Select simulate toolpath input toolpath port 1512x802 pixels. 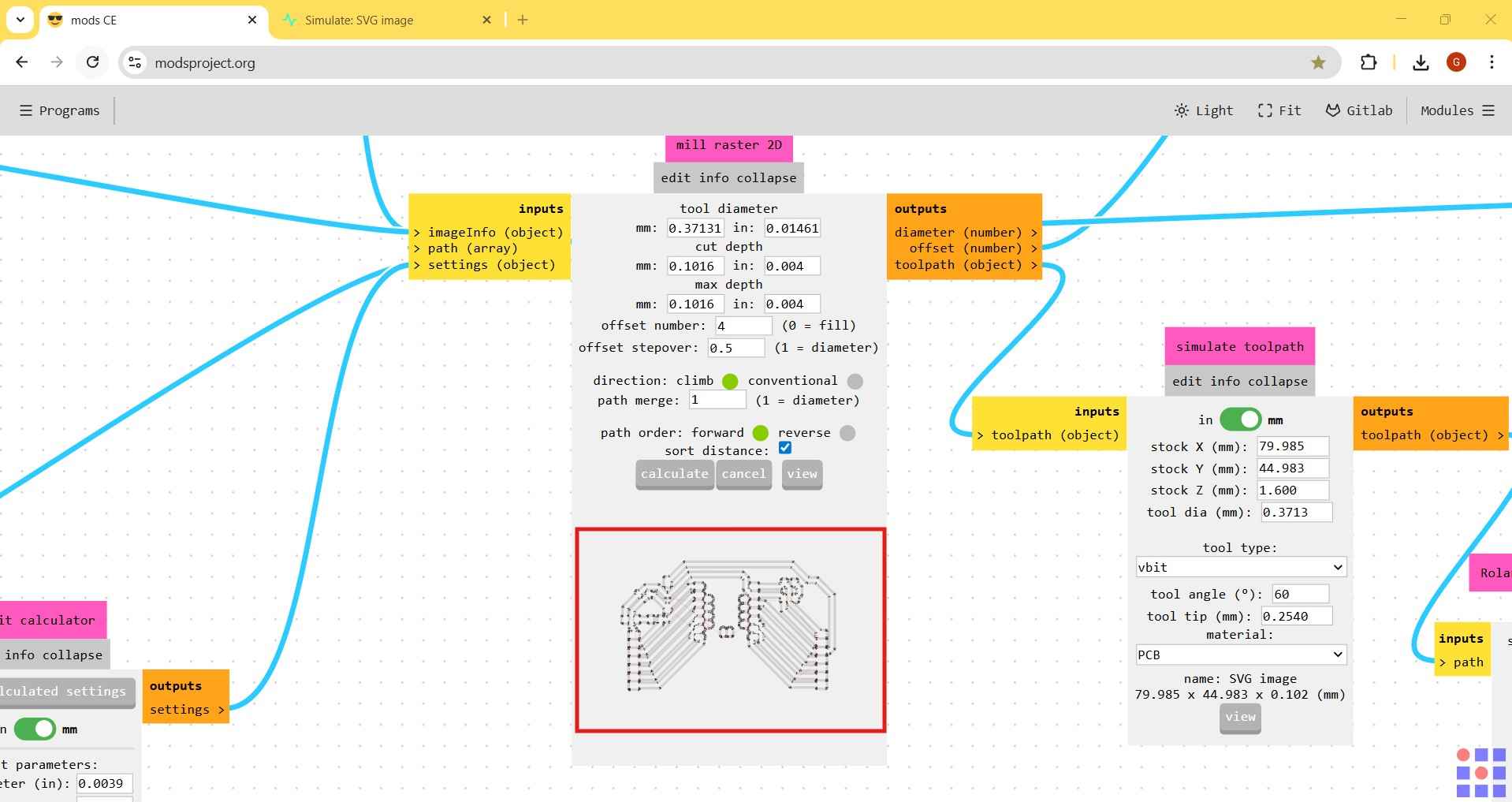(x=1048, y=435)
